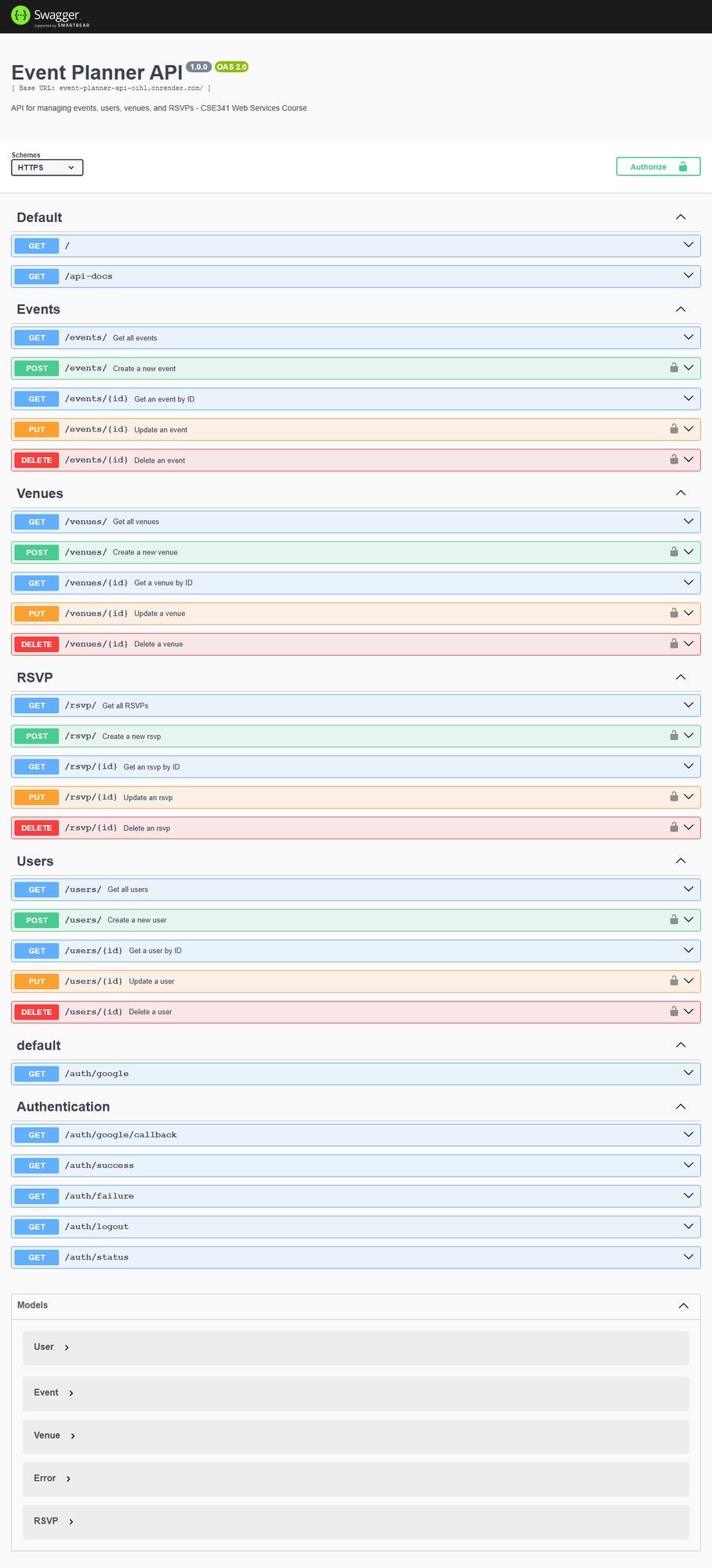
Task: Expand arrow on Get an rsvp by ID row
Action: point(688,766)
